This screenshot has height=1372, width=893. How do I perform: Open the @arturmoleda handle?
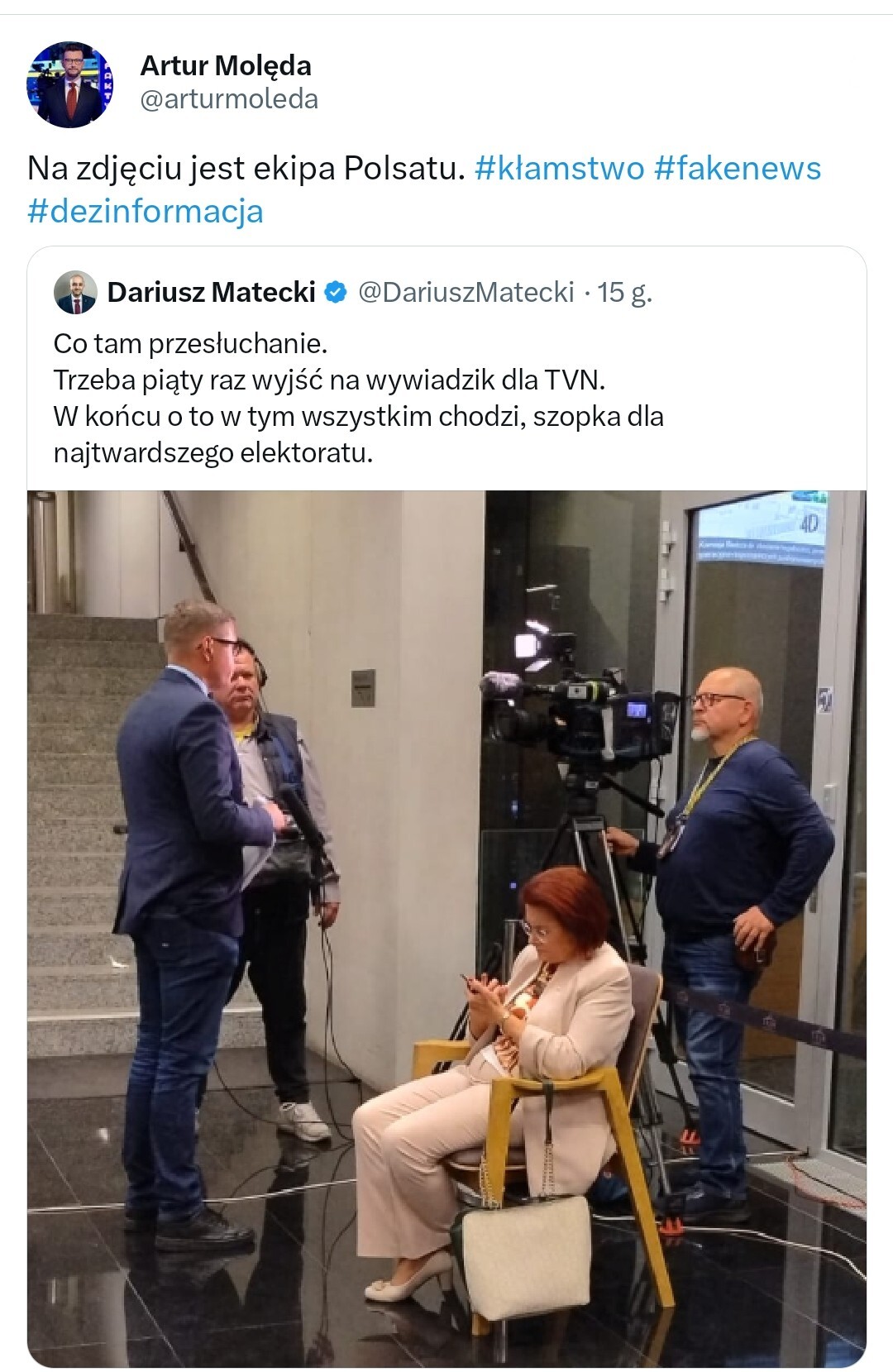[x=229, y=99]
